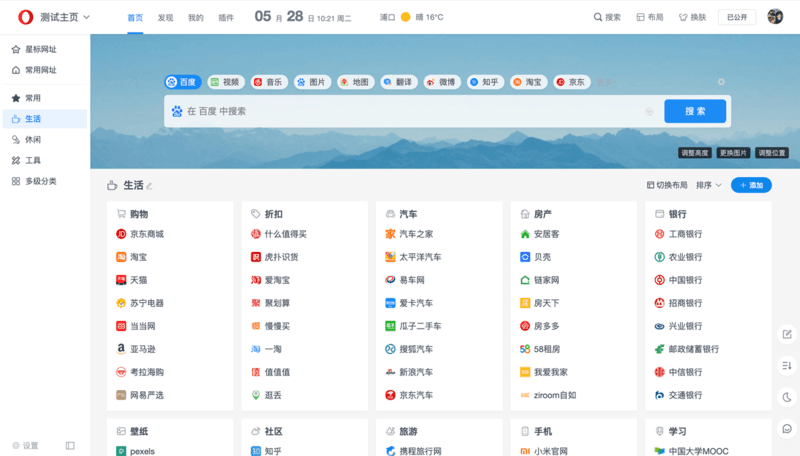Select the 音乐 search engine chip
Screen dimensions: 800x456
(269, 82)
